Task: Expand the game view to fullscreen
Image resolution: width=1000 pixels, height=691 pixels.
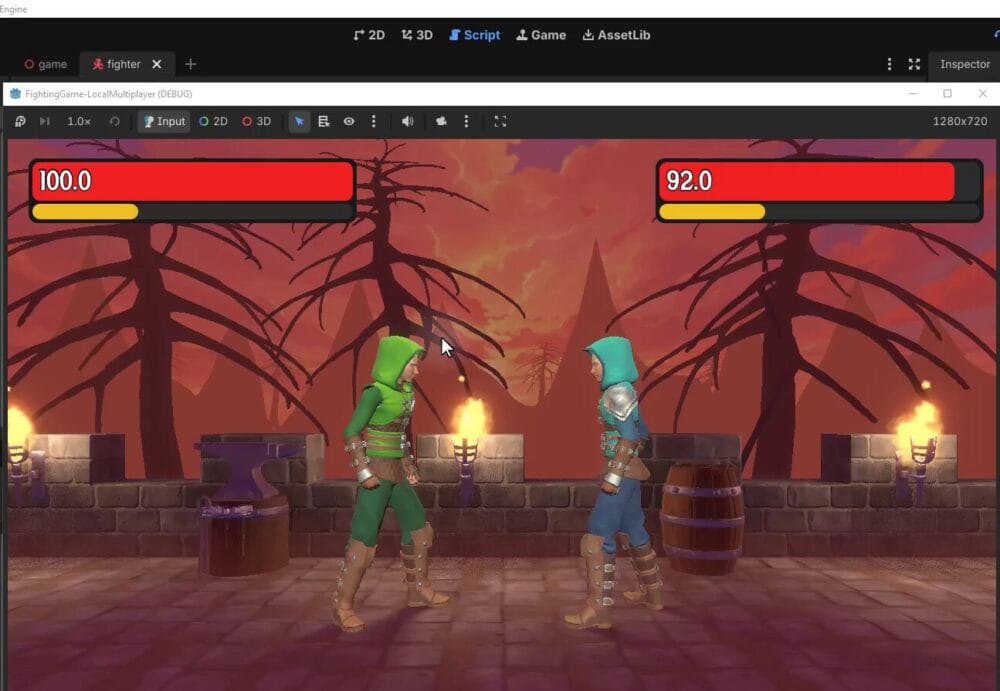Action: (501, 121)
